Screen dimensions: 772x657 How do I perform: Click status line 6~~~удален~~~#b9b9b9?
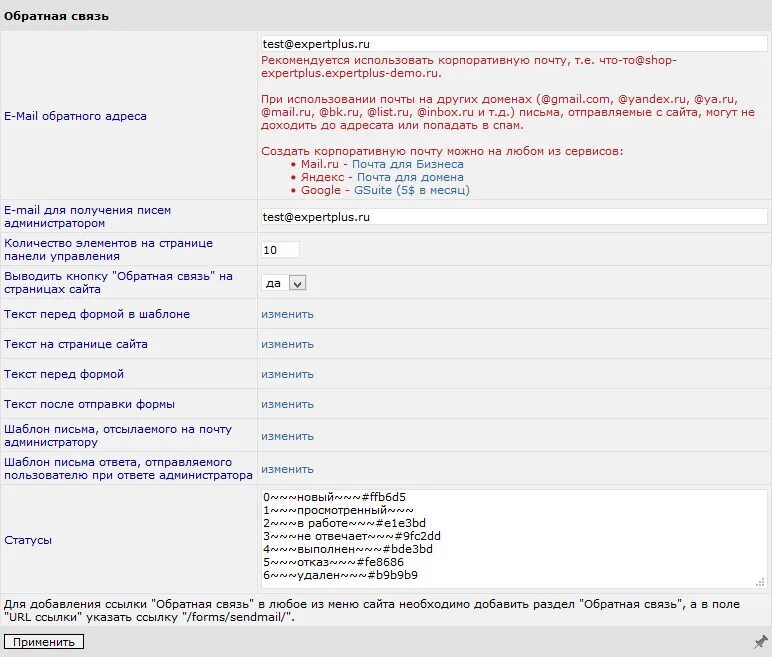[x=340, y=575]
